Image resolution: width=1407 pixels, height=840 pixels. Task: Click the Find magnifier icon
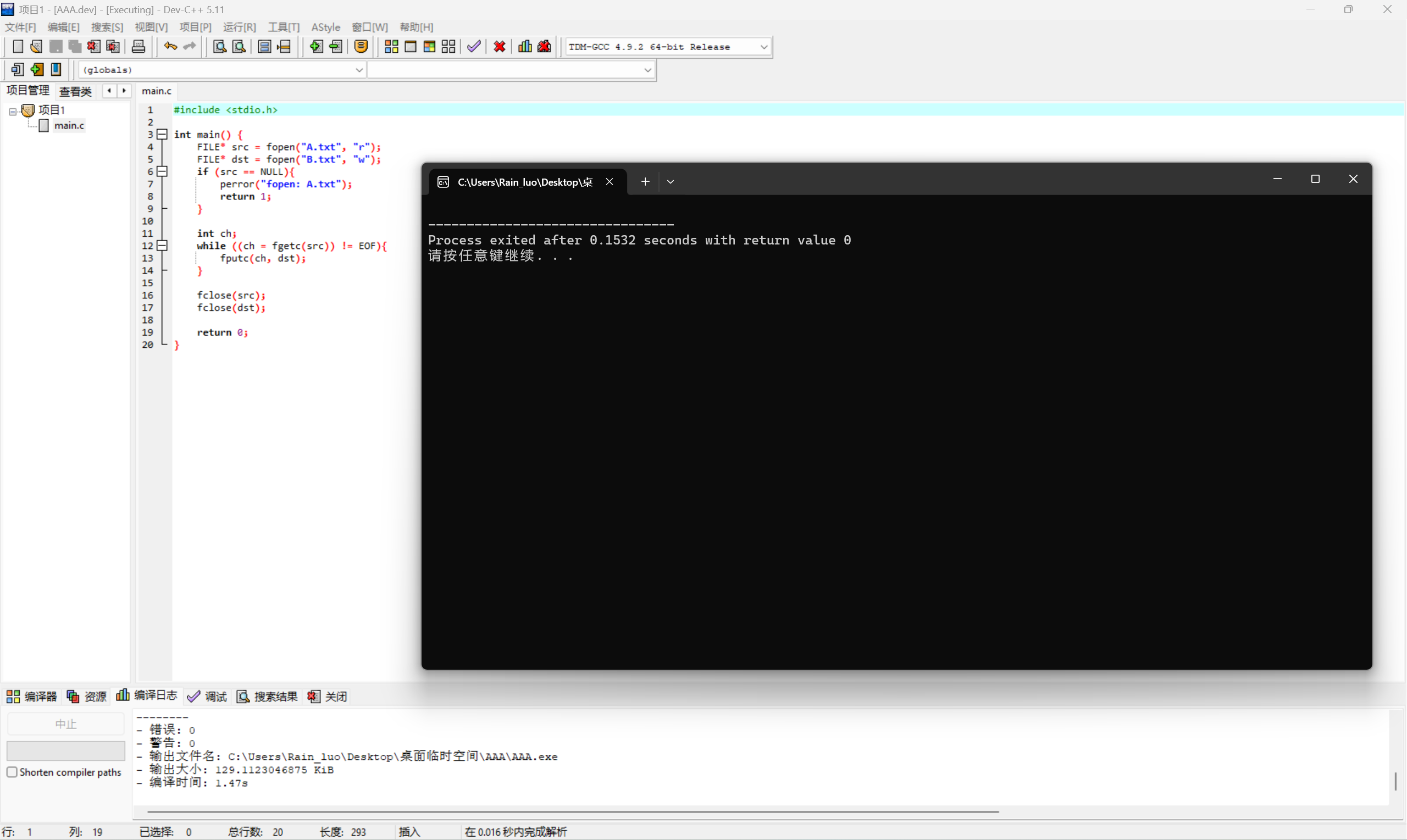[x=220, y=47]
